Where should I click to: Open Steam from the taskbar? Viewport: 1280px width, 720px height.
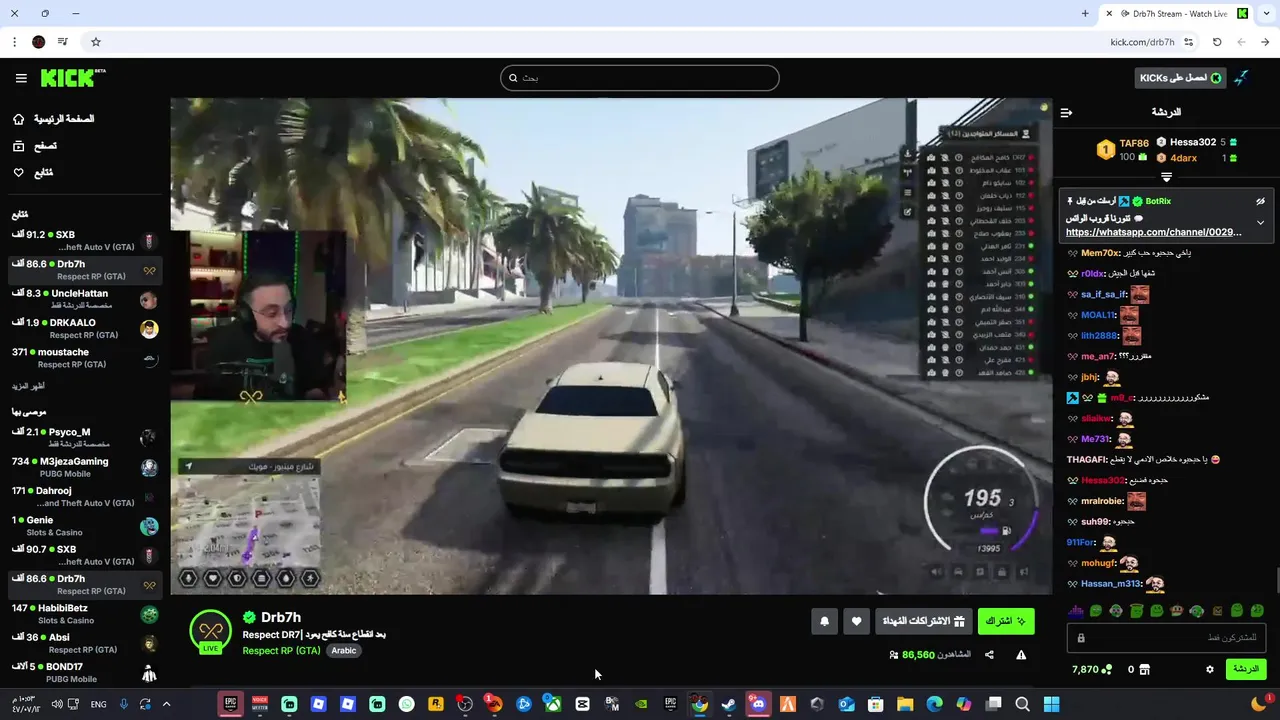[729, 704]
